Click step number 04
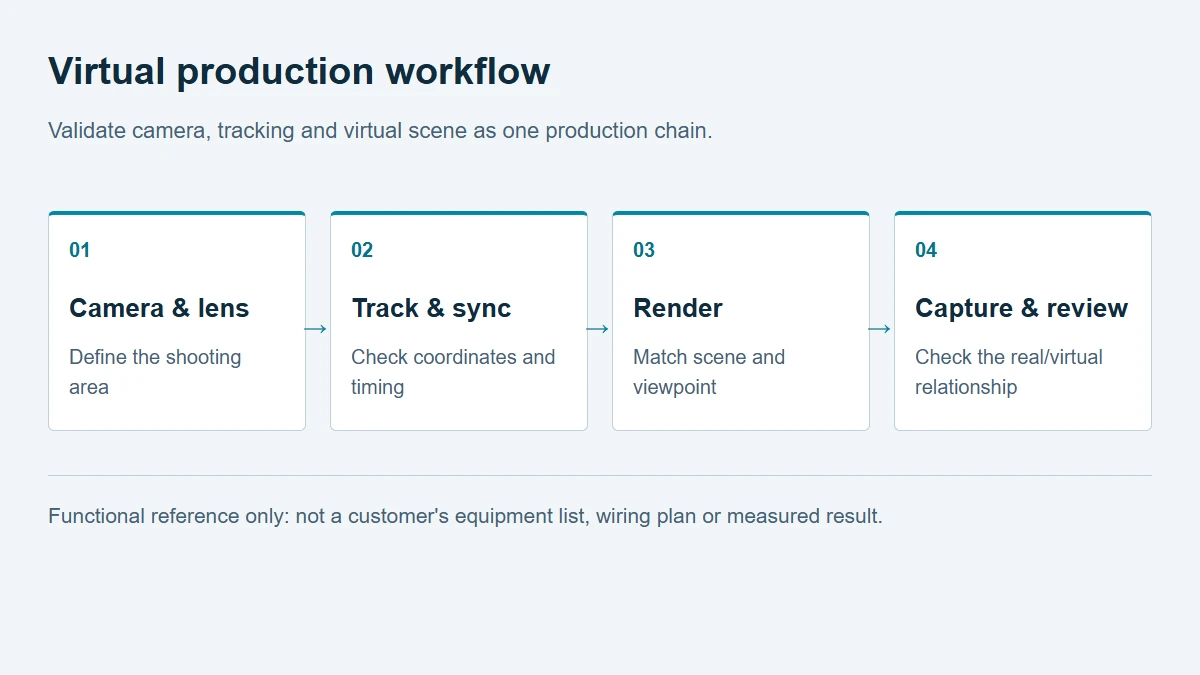 [x=926, y=250]
